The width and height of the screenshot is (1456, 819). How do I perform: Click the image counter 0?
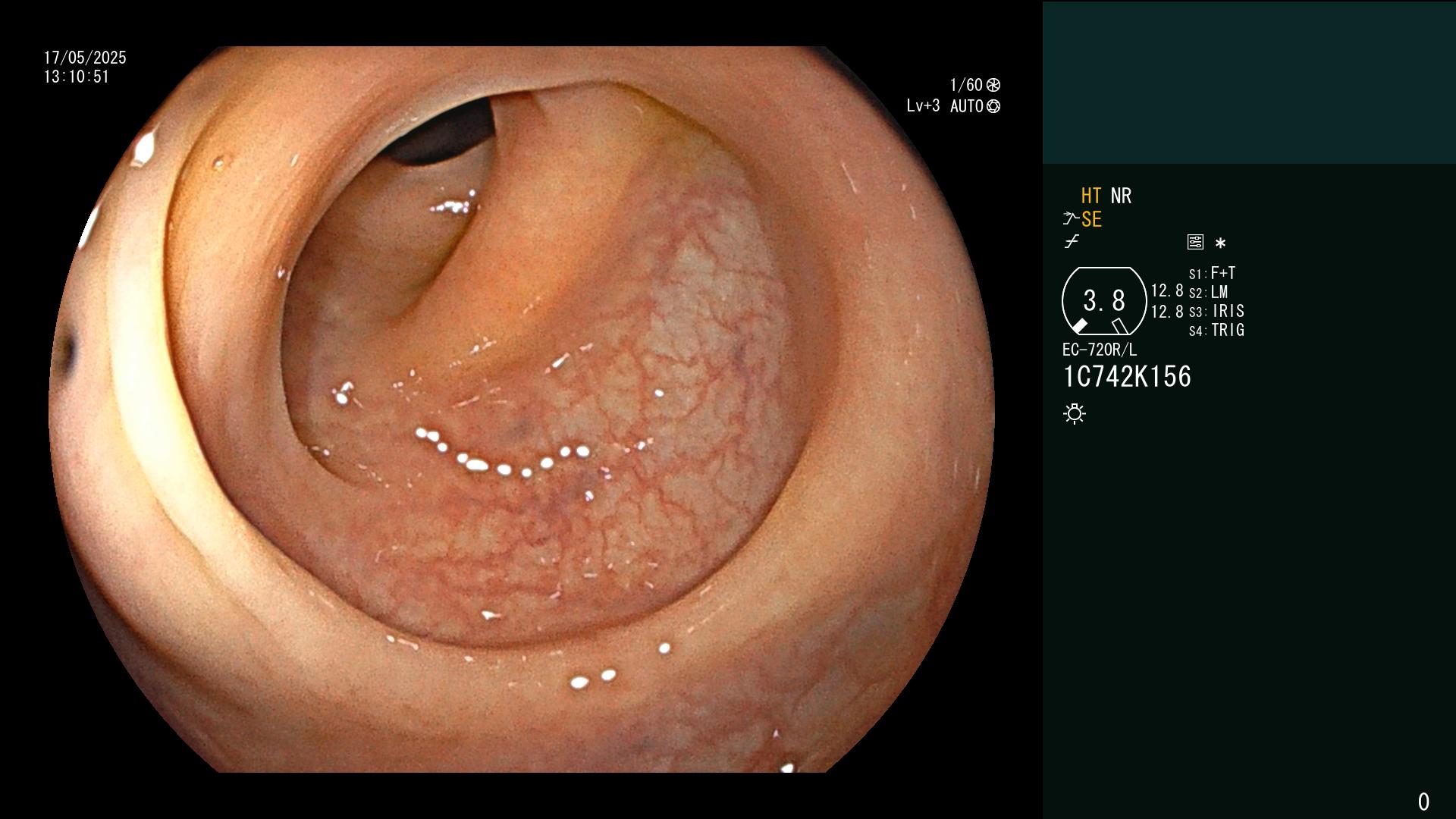click(1423, 802)
